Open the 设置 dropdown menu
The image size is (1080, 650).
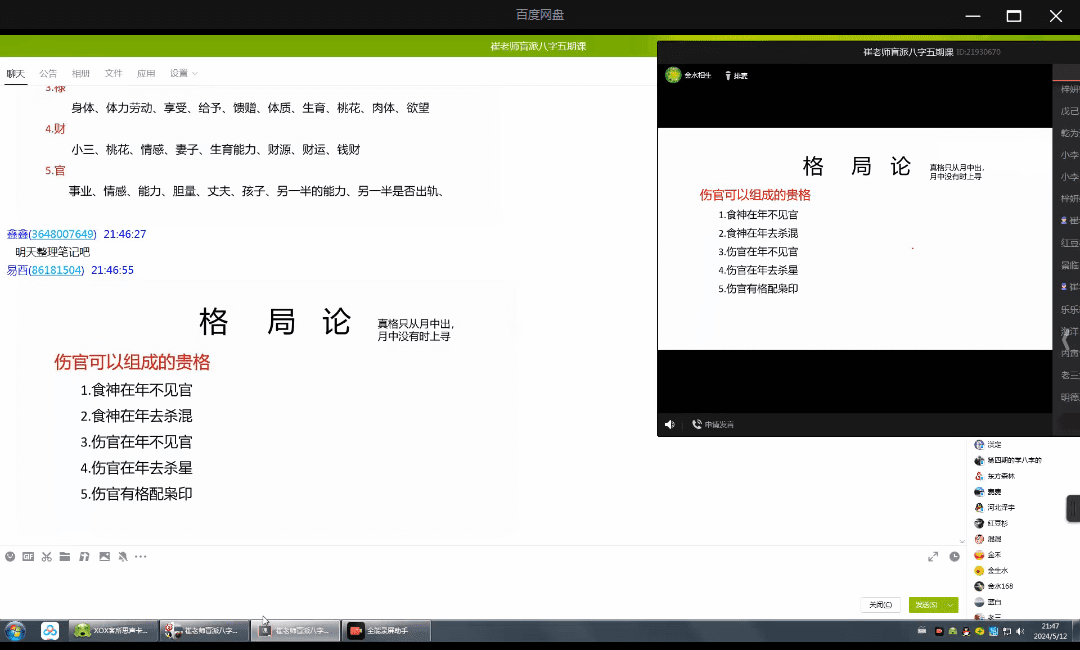point(183,73)
